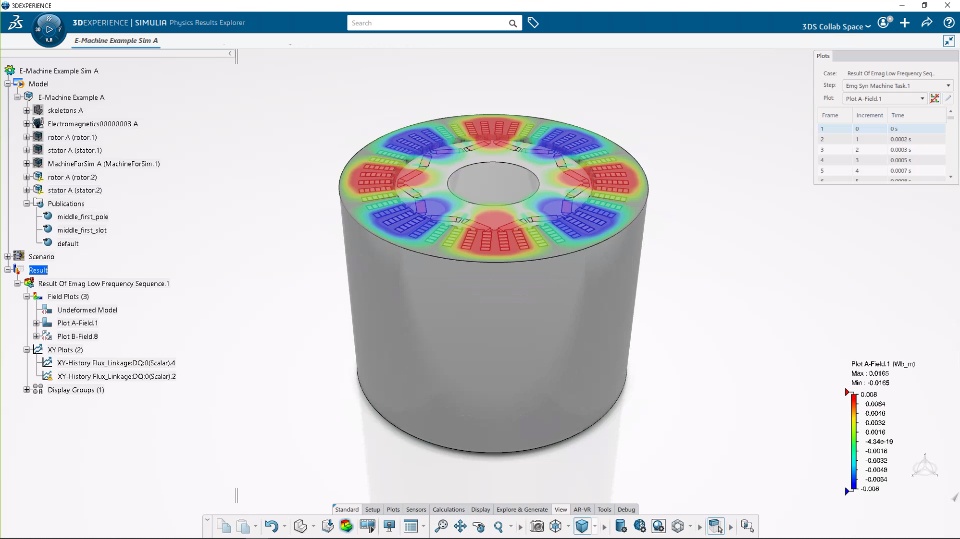The image size is (960, 539).
Task: Click the Zoom fit-all magnifier icon
Action: click(x=441, y=526)
